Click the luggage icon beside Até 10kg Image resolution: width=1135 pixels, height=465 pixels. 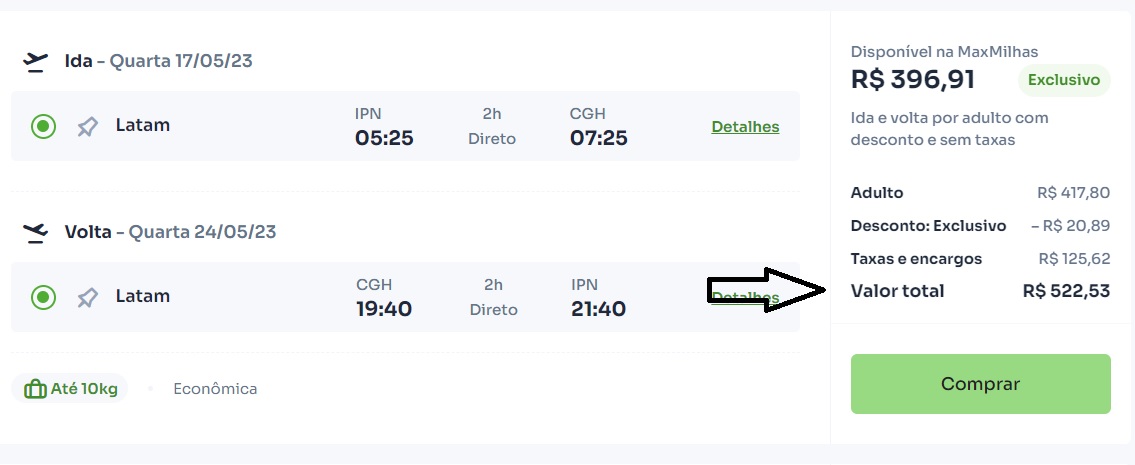tap(36, 389)
